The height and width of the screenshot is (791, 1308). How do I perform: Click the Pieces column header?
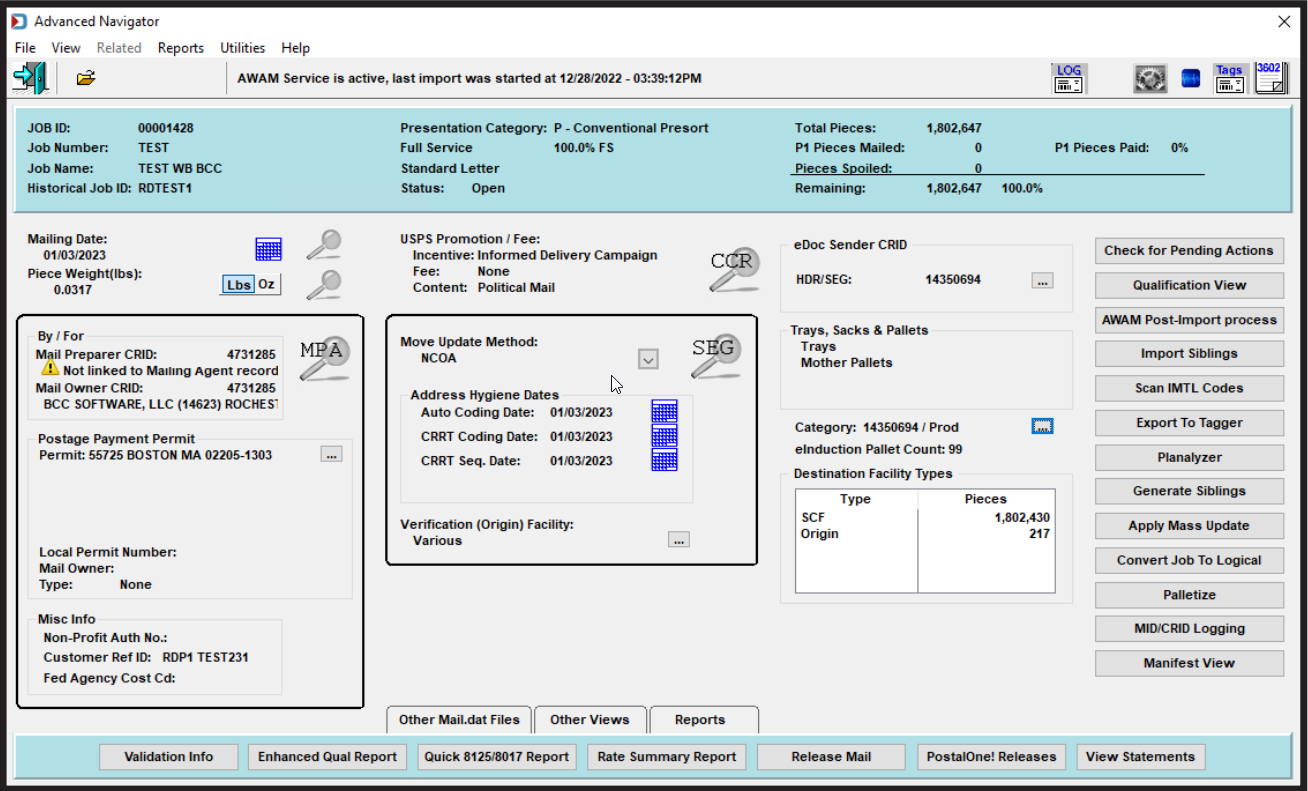(985, 499)
